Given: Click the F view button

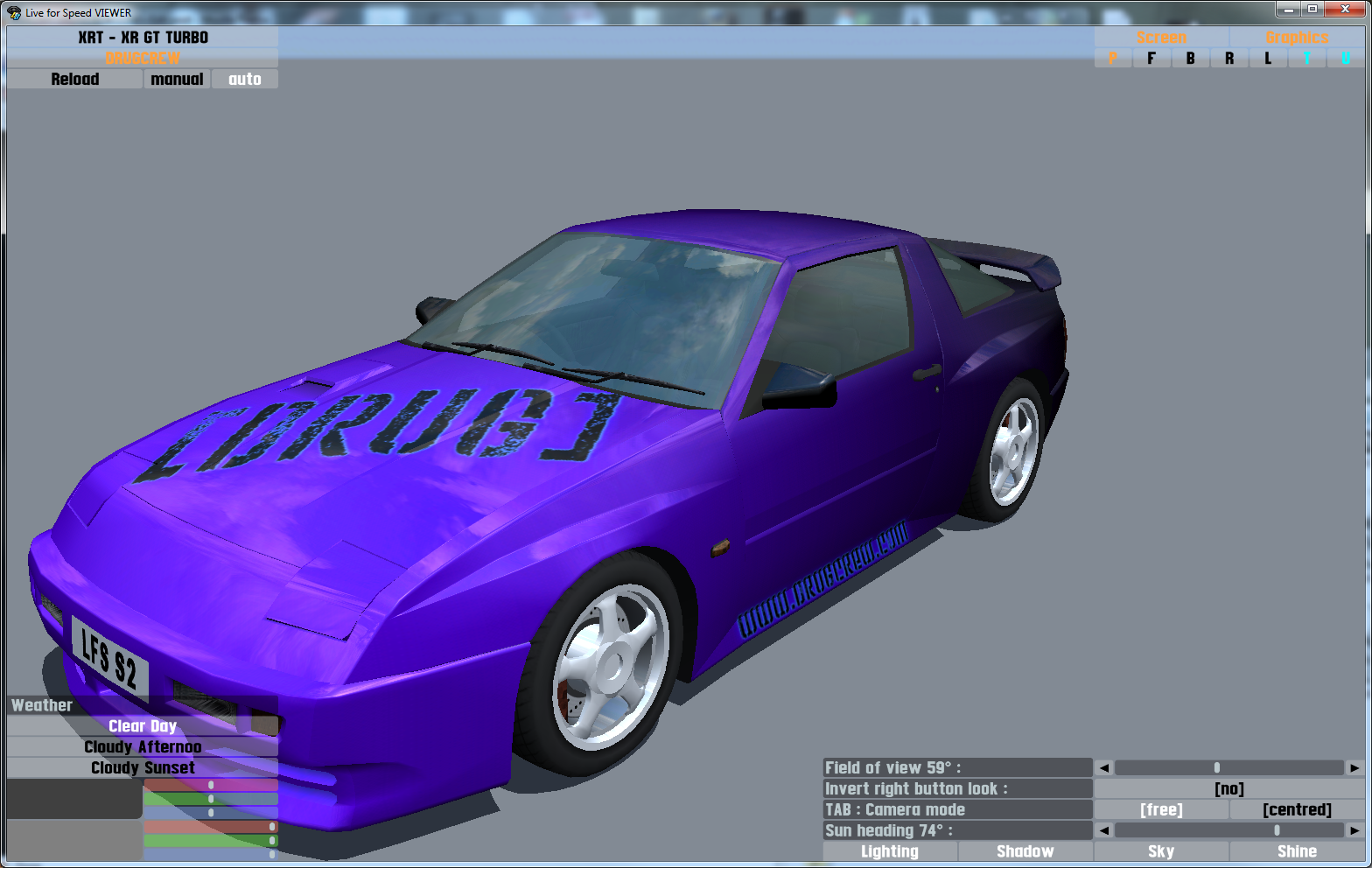Looking at the screenshot, I should coord(1151,59).
